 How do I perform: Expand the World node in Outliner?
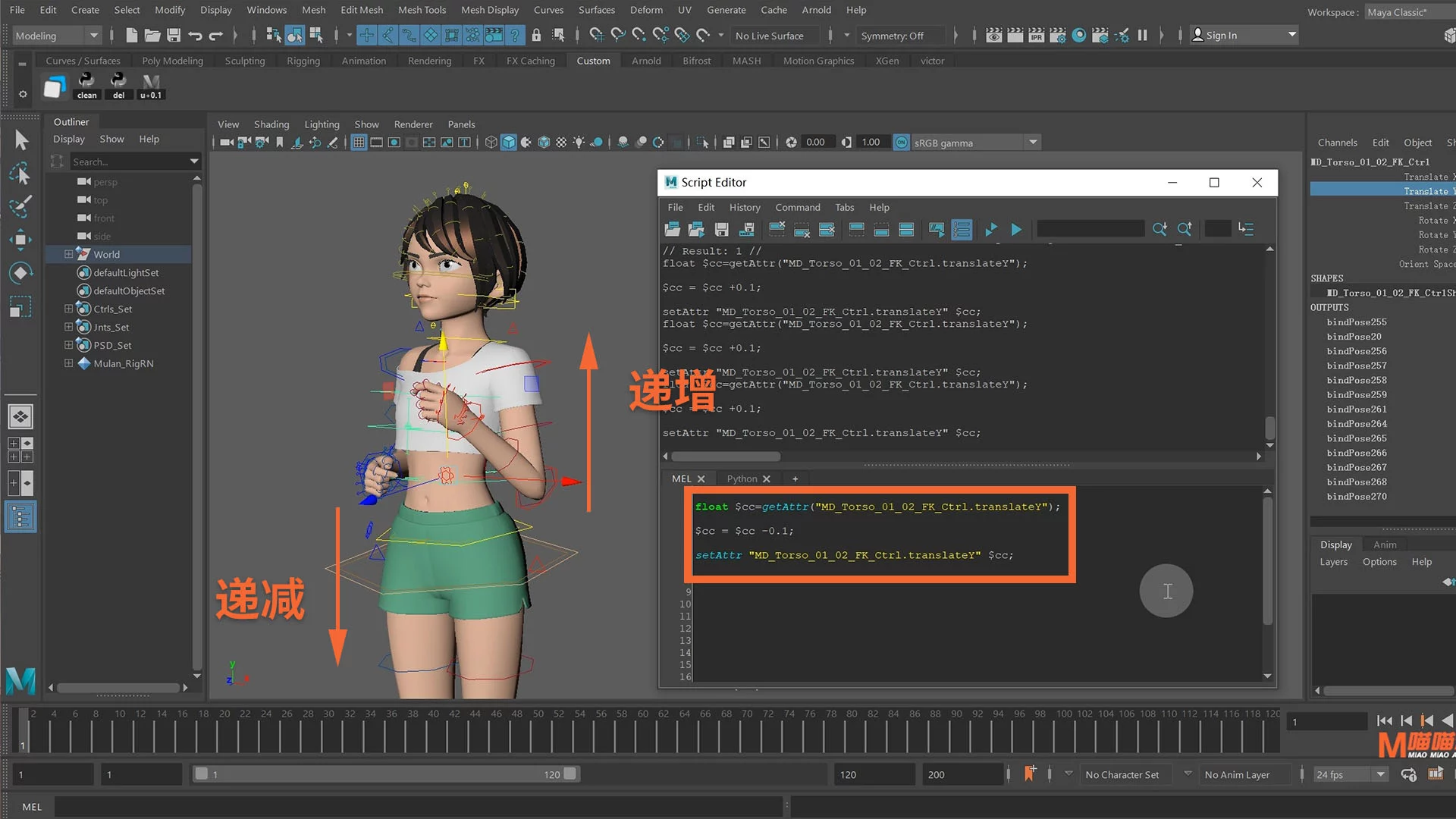pyautogui.click(x=68, y=254)
